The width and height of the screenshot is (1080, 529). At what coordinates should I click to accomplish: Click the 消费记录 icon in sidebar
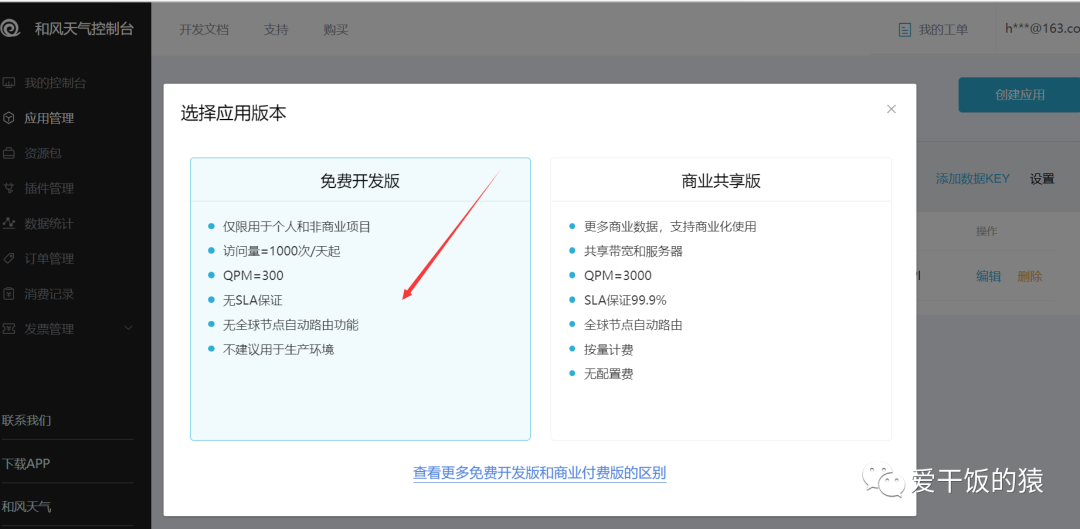click(9, 294)
